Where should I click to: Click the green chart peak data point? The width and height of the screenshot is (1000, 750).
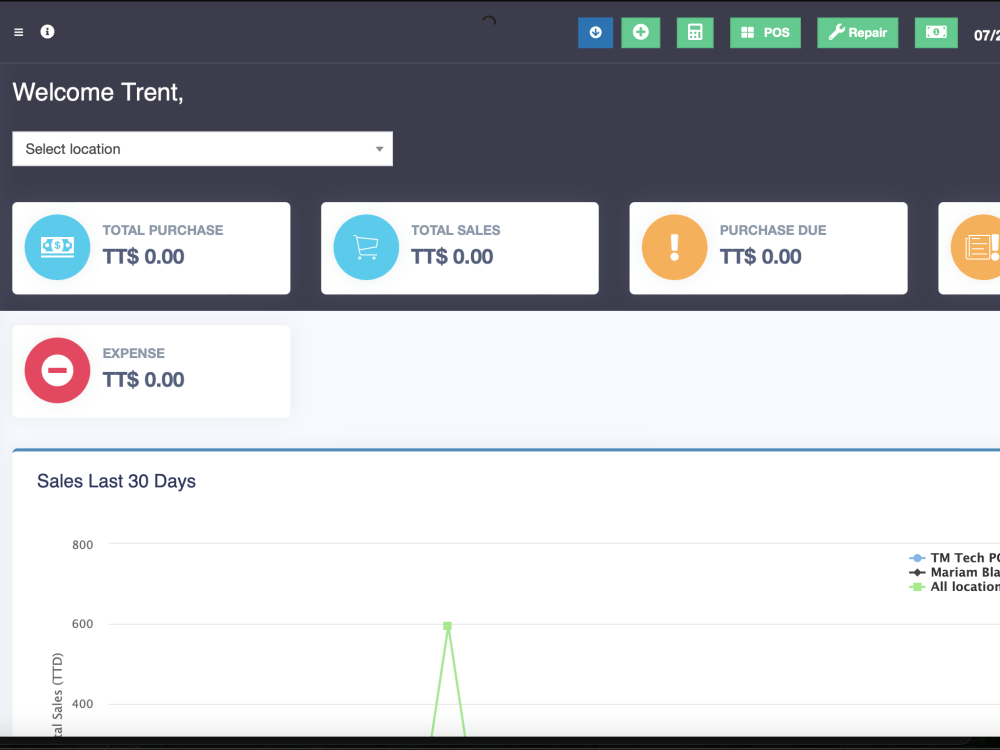tap(448, 626)
